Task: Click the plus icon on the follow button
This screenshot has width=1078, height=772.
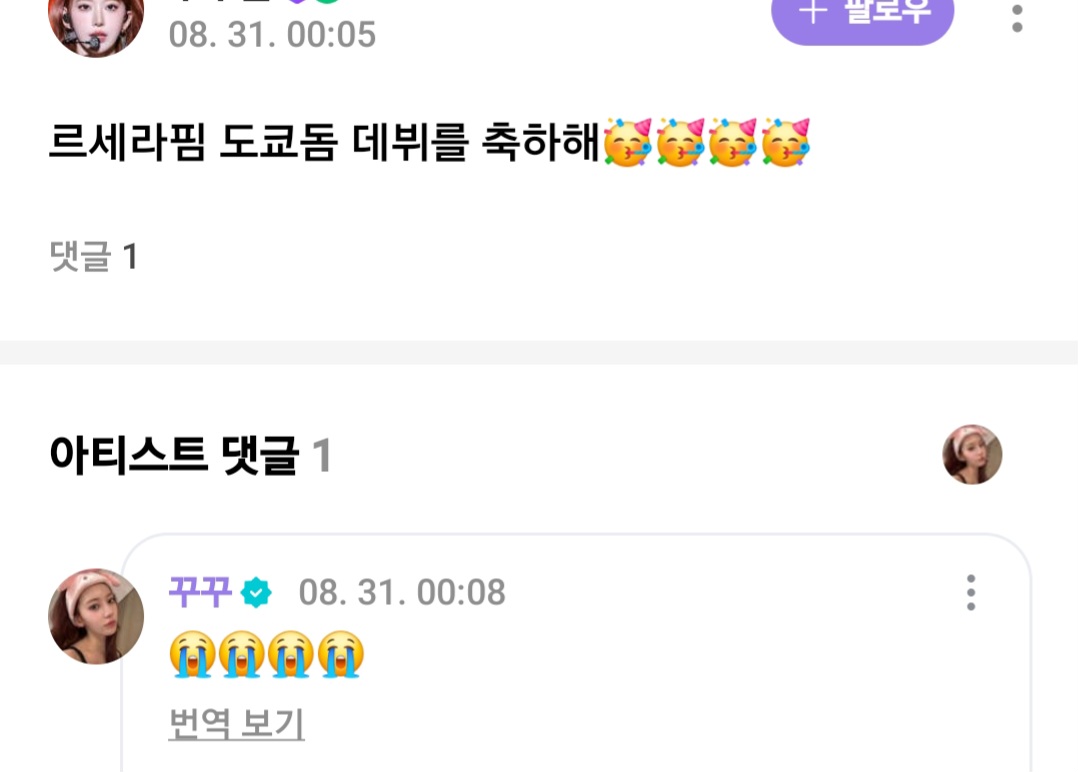Action: pyautogui.click(x=813, y=10)
